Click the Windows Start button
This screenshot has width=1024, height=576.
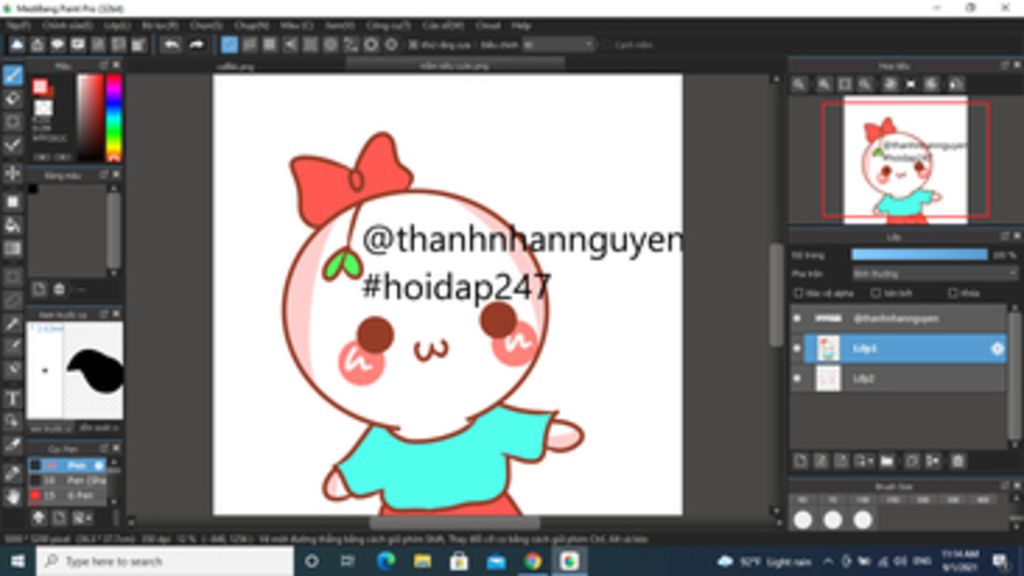pyautogui.click(x=11, y=561)
